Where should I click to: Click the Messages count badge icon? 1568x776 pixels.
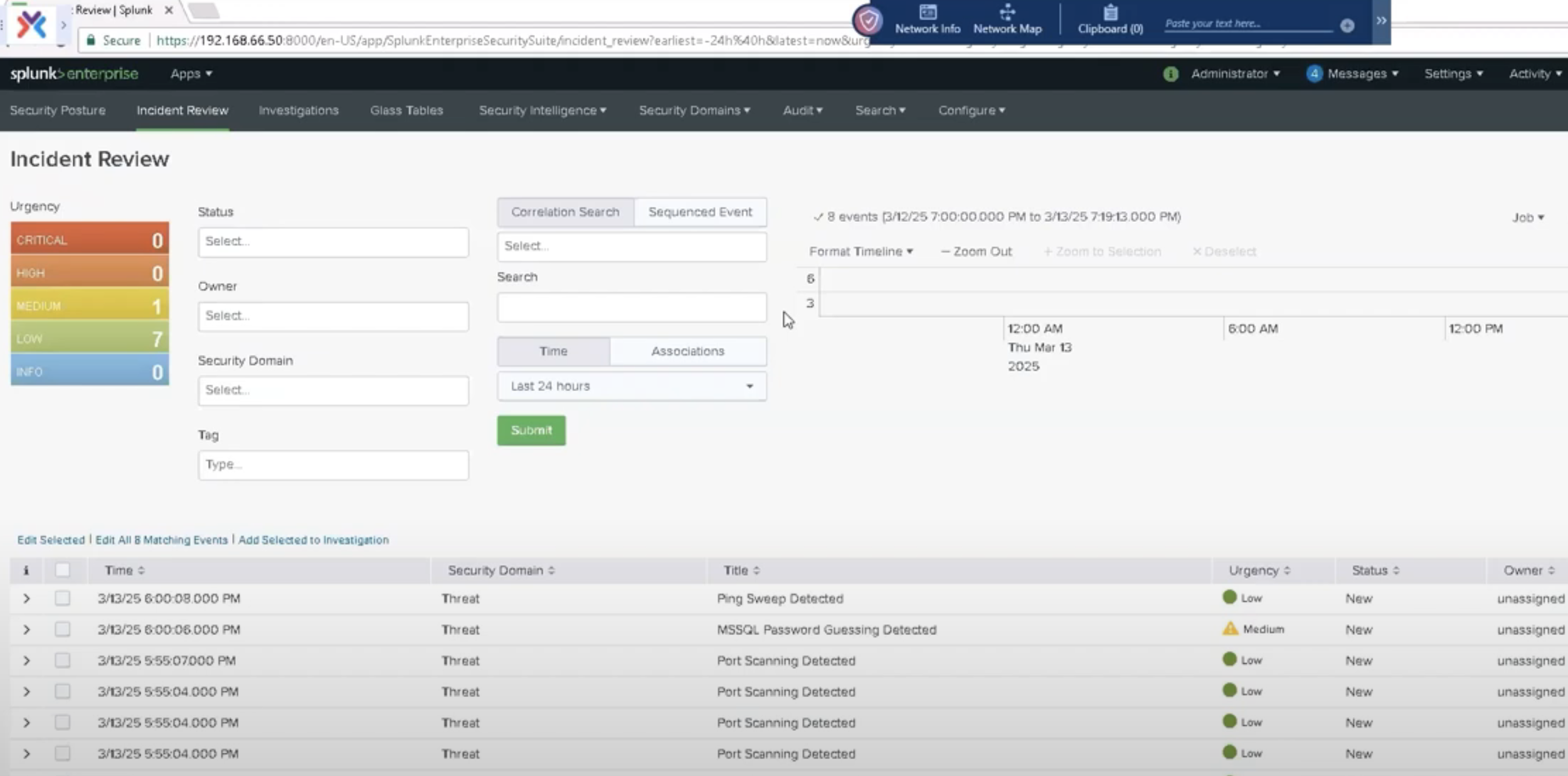pos(1313,74)
